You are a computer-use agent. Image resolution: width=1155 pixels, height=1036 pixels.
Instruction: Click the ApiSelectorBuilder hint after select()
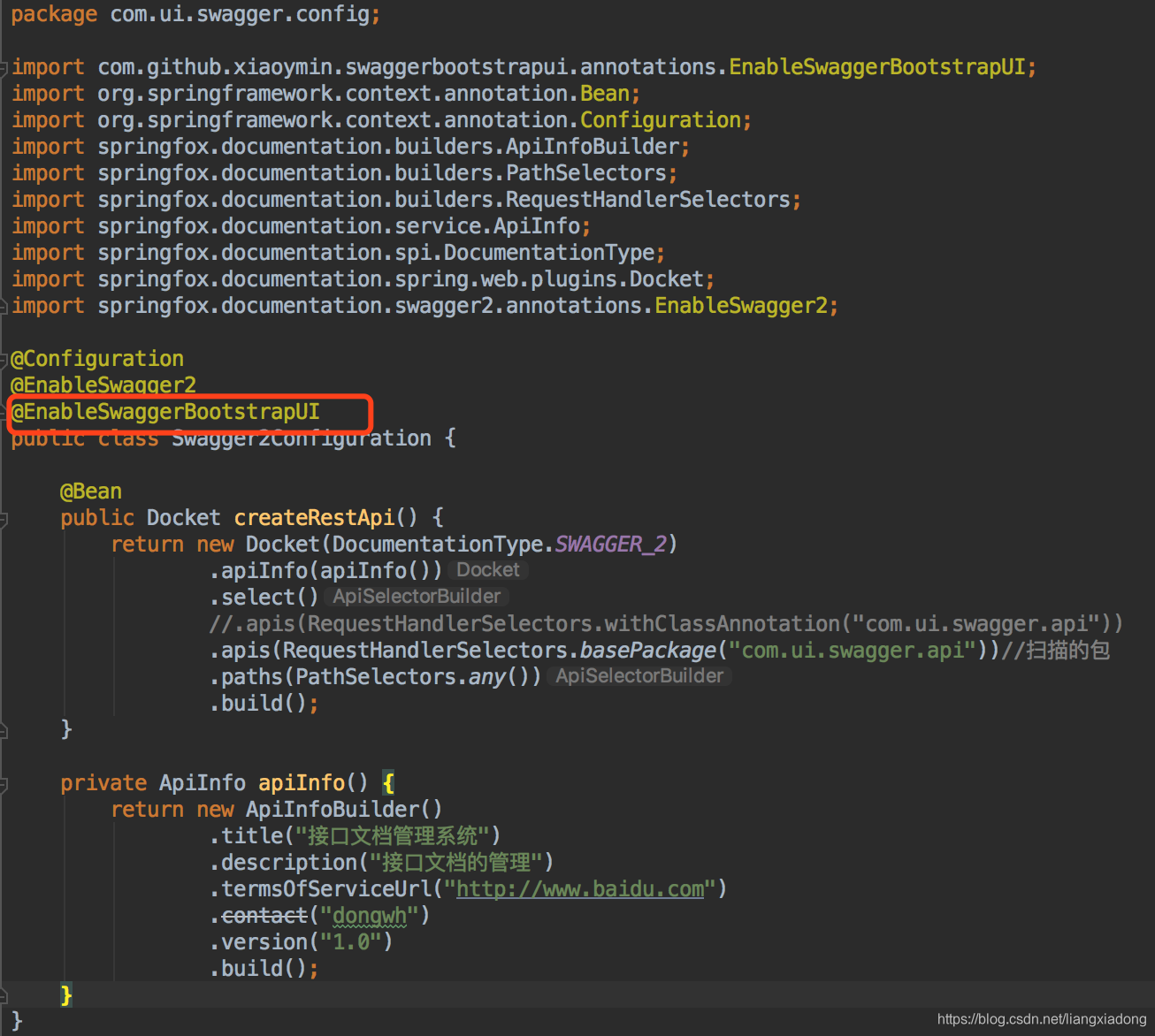[416, 596]
